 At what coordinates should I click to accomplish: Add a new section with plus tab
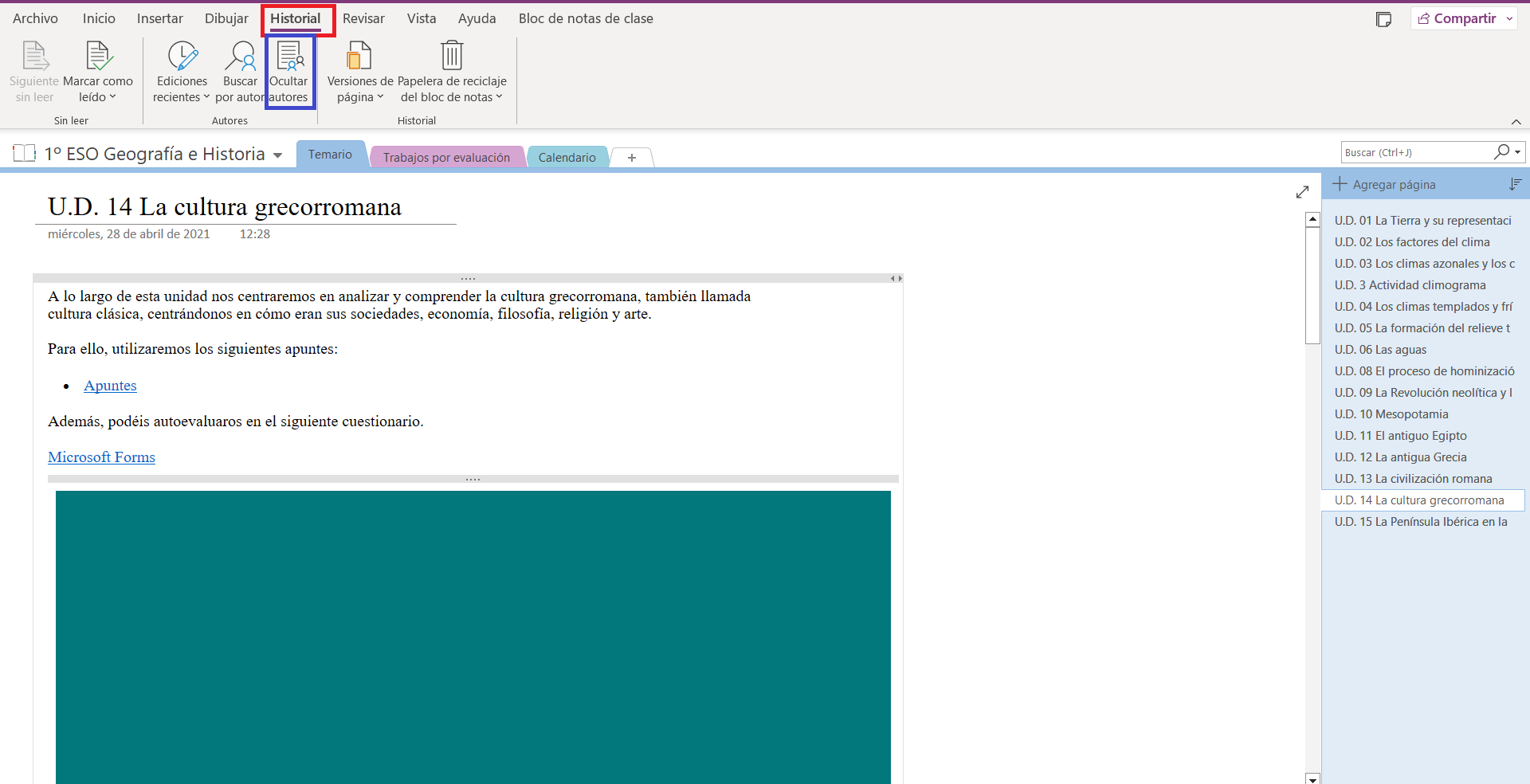coord(632,158)
